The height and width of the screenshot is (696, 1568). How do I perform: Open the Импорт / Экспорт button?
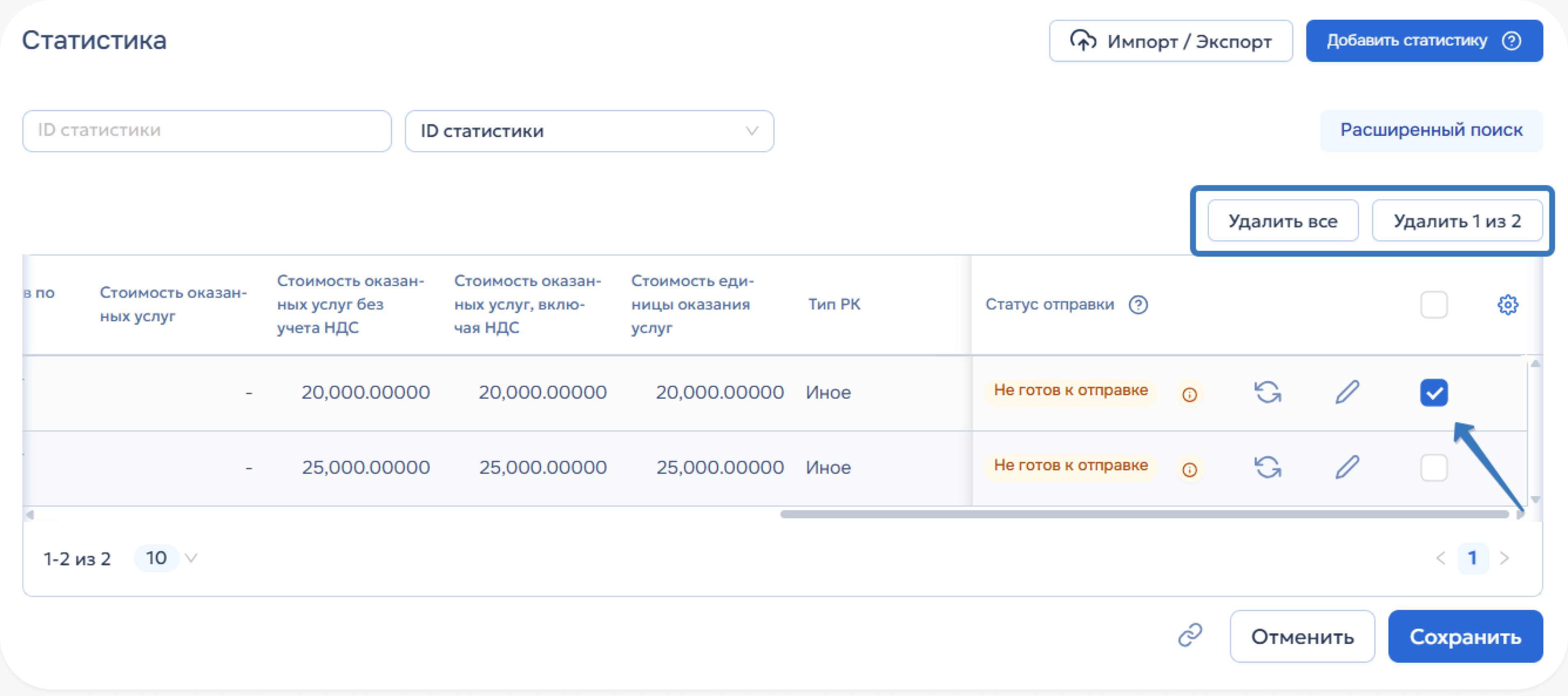pos(1171,41)
